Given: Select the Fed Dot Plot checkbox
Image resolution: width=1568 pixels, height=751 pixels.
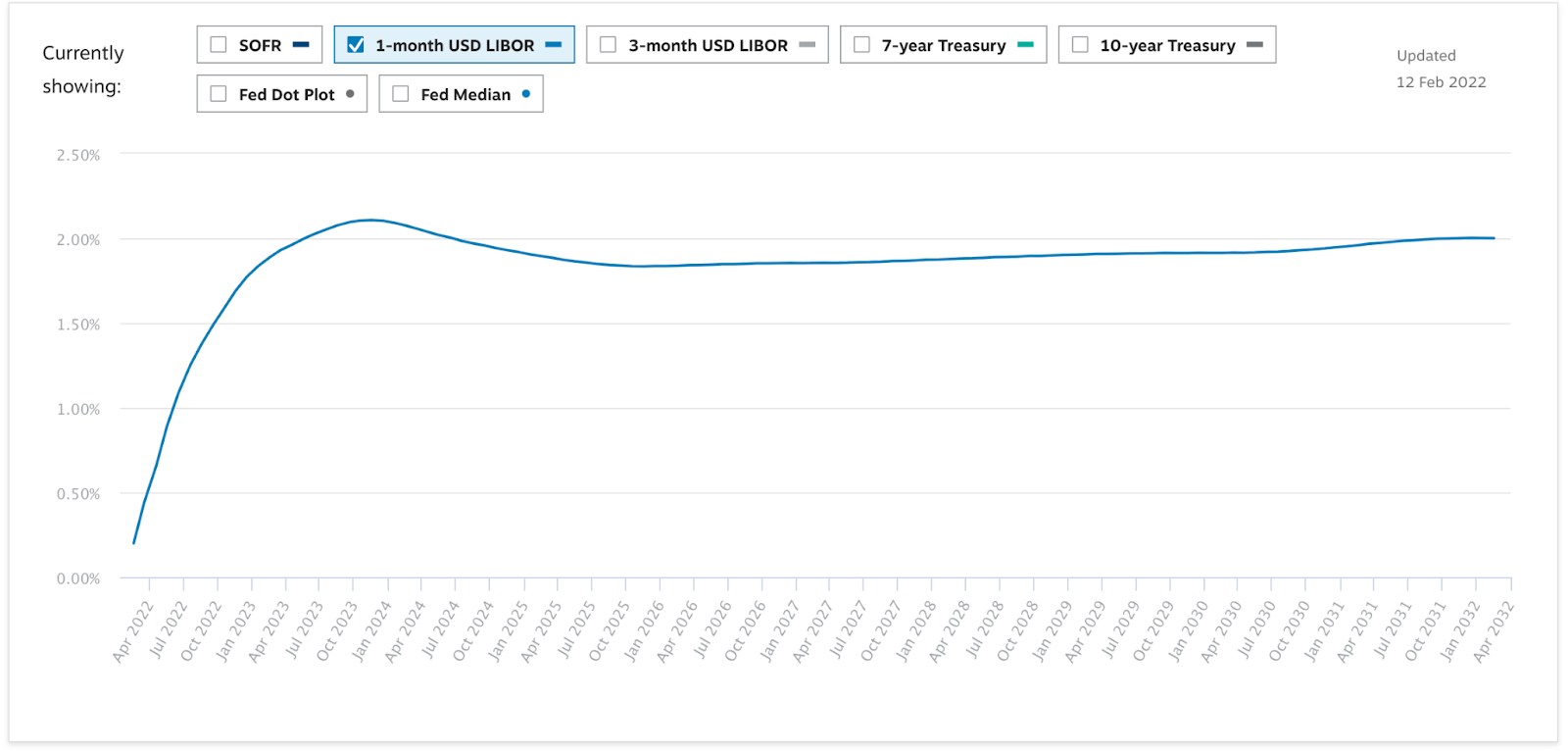Looking at the screenshot, I should (x=219, y=94).
